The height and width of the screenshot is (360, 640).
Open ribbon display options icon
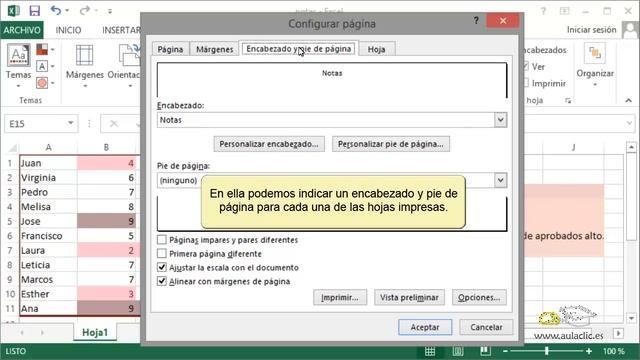564,11
